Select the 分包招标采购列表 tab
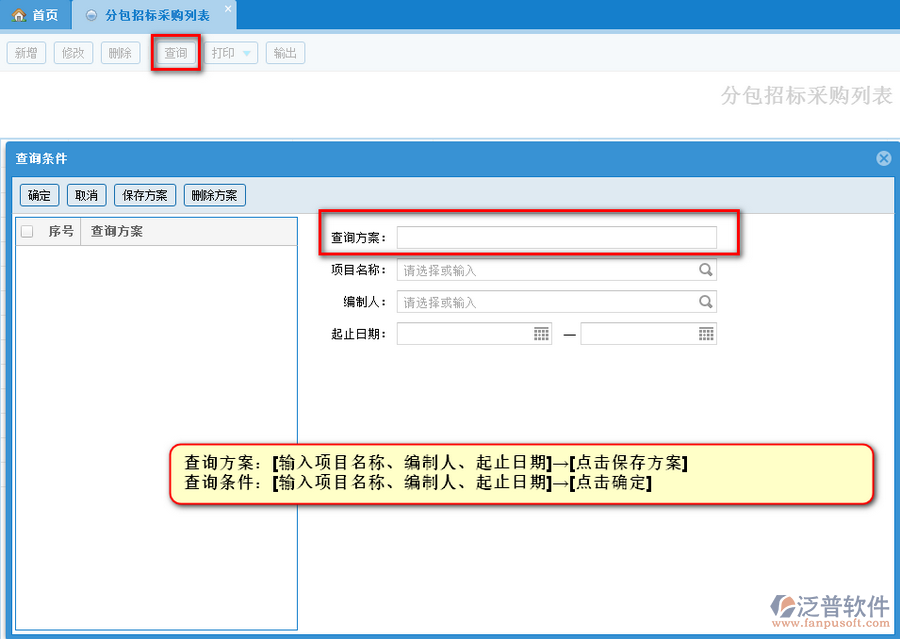 coord(156,15)
